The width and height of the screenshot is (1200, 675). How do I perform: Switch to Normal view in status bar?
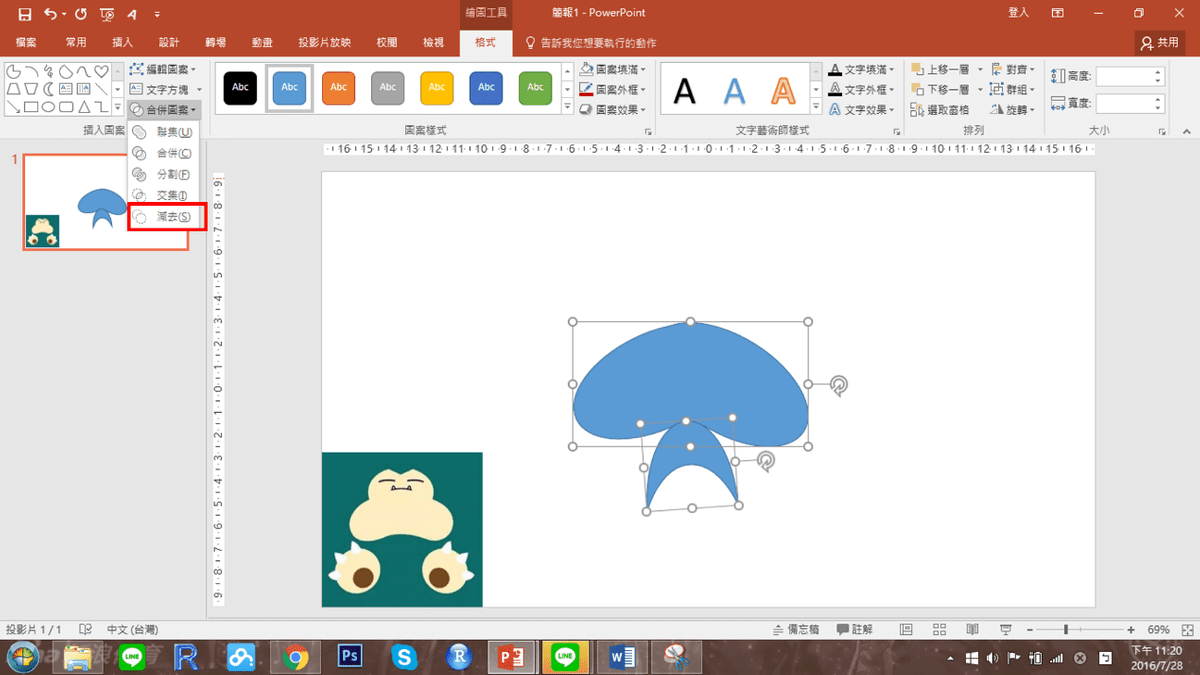coord(906,630)
